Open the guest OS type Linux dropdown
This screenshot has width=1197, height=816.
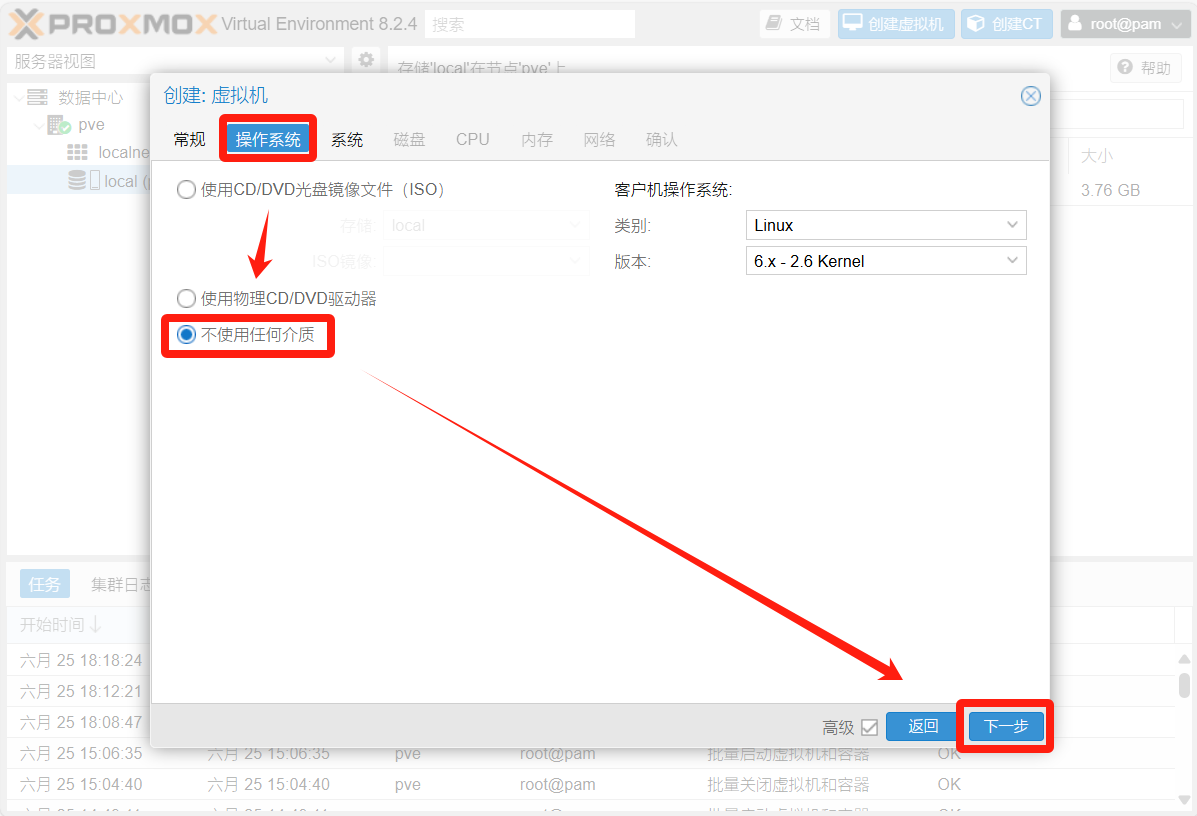pyautogui.click(x=885, y=225)
